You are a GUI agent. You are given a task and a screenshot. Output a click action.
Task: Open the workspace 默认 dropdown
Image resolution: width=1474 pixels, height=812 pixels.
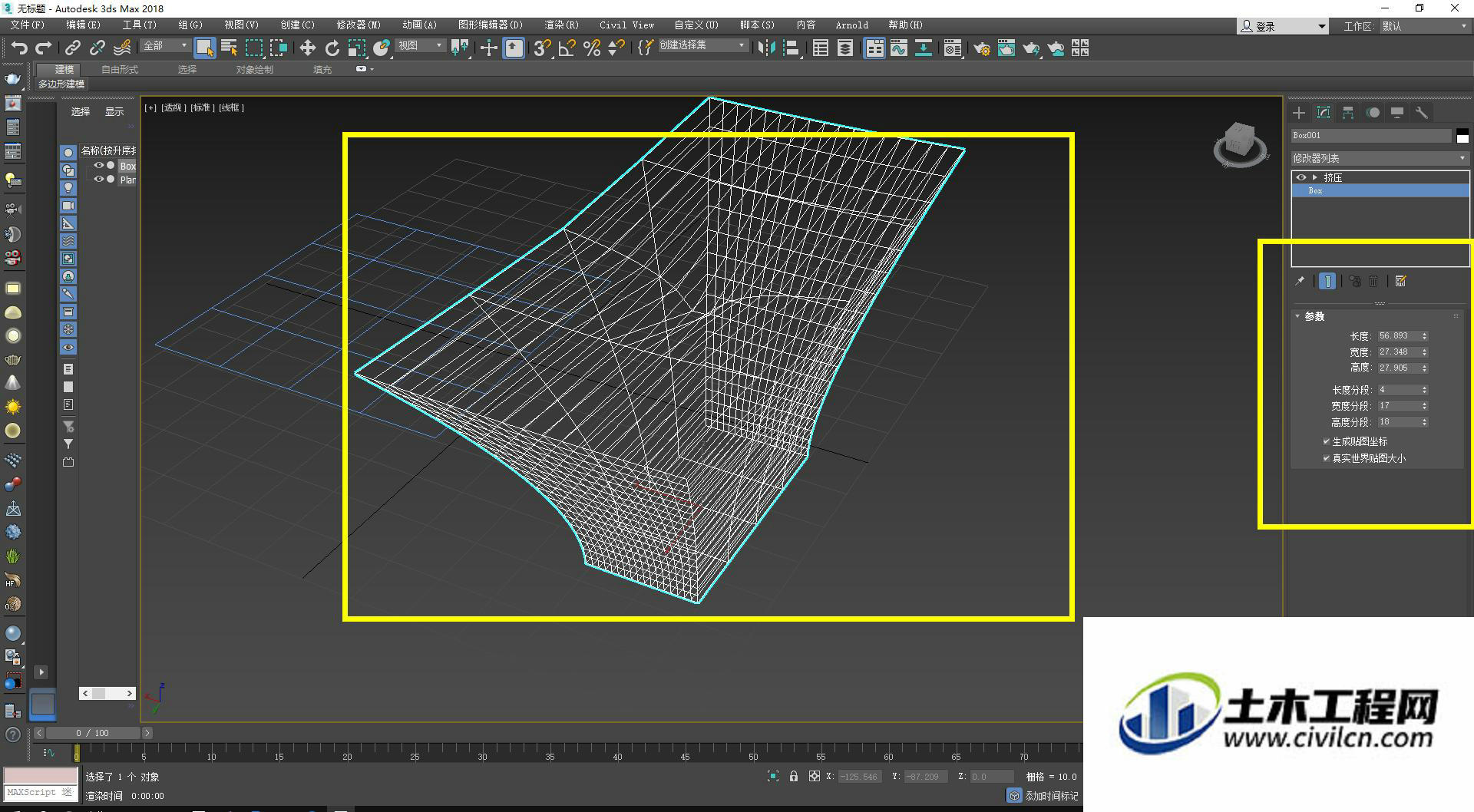pos(1424,26)
